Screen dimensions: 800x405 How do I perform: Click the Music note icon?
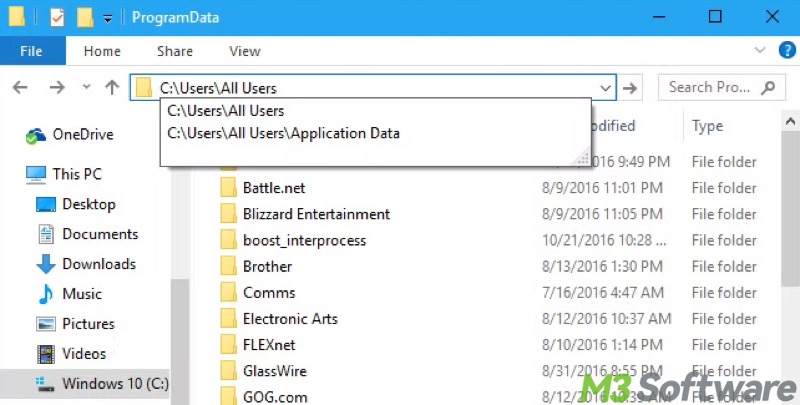pyautogui.click(x=46, y=294)
